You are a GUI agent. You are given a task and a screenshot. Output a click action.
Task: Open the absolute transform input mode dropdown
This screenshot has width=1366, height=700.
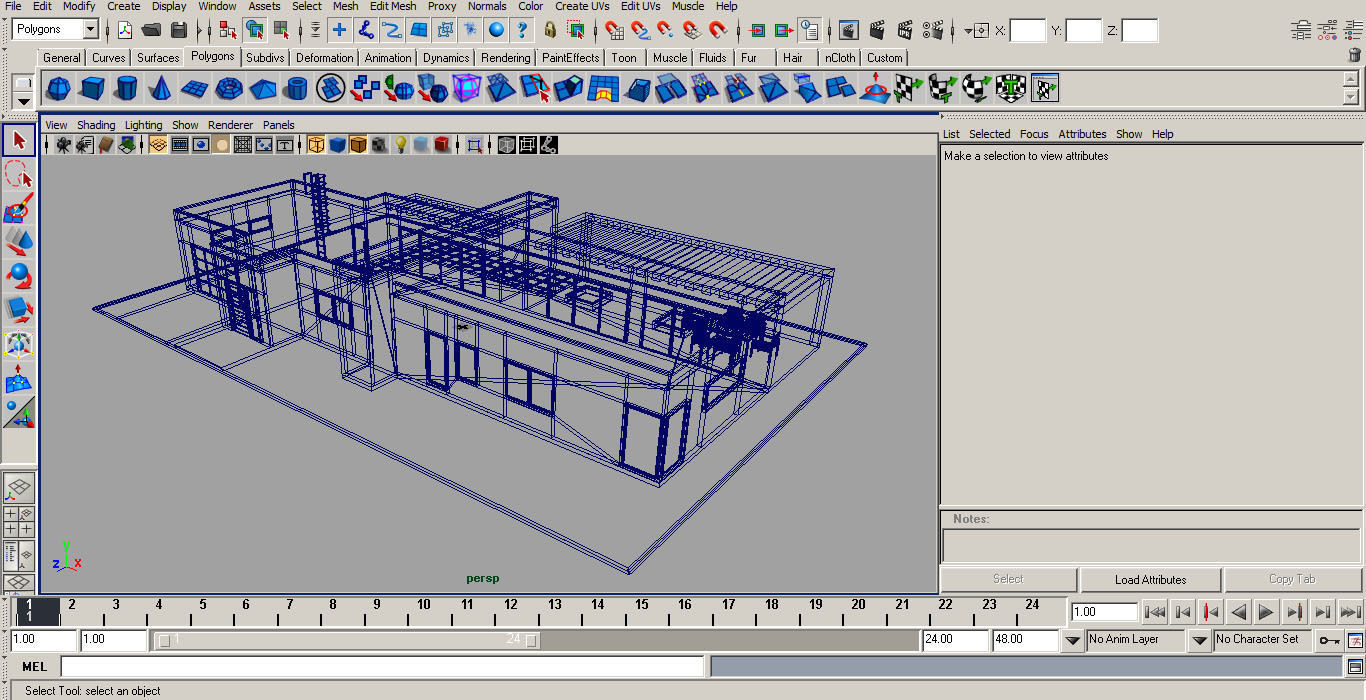tap(975, 30)
